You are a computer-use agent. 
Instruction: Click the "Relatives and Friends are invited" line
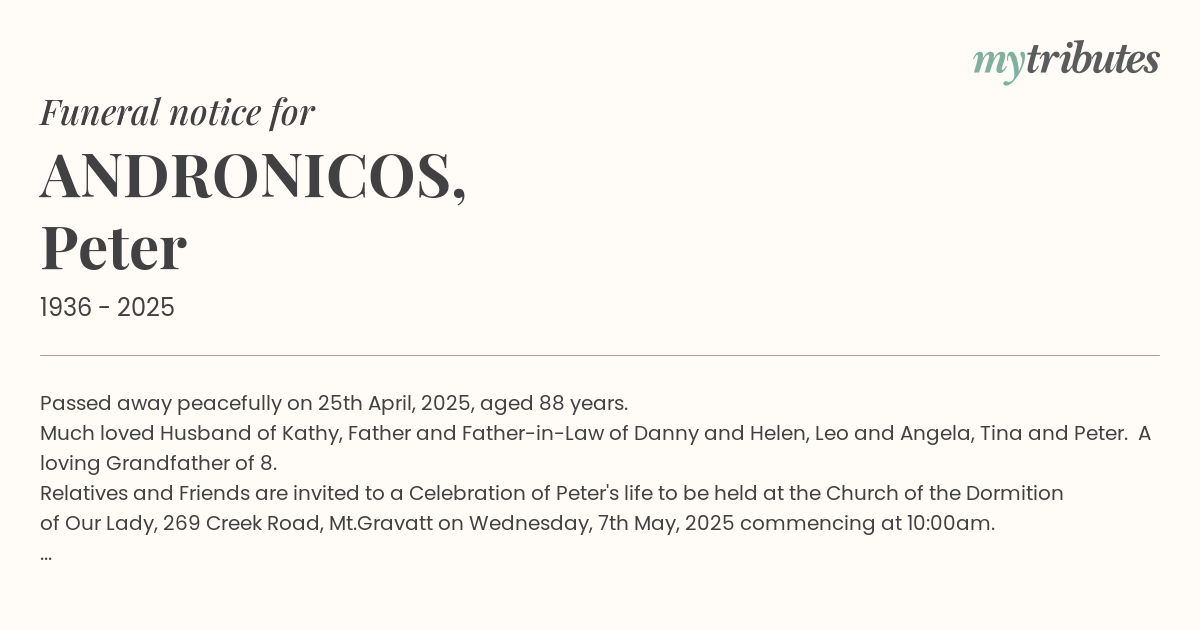click(x=552, y=493)
